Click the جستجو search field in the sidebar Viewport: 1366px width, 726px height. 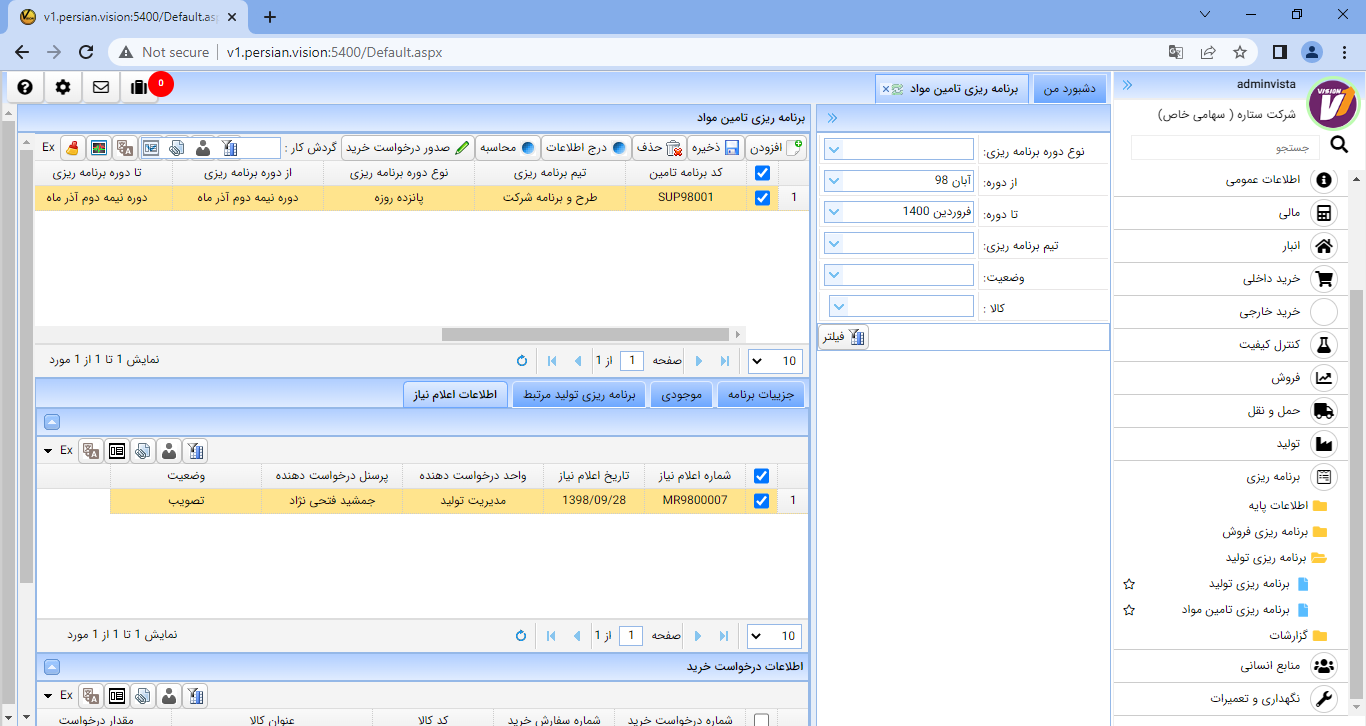click(1226, 147)
